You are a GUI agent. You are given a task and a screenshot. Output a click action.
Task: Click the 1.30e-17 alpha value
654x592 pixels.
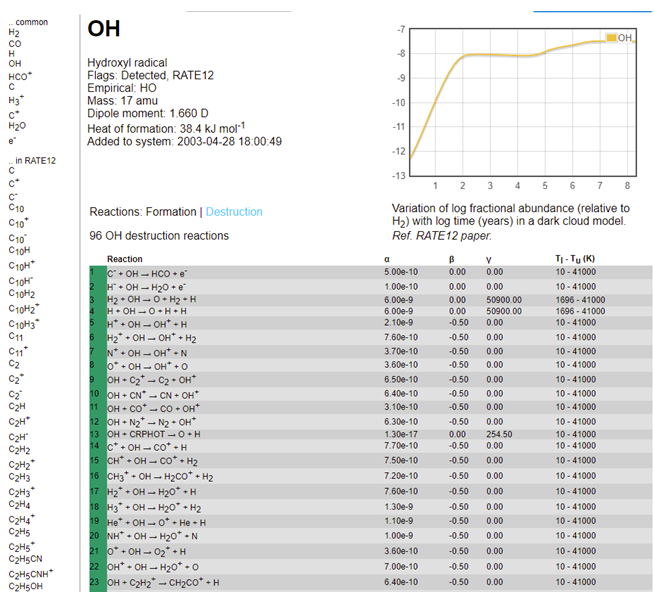pos(401,434)
